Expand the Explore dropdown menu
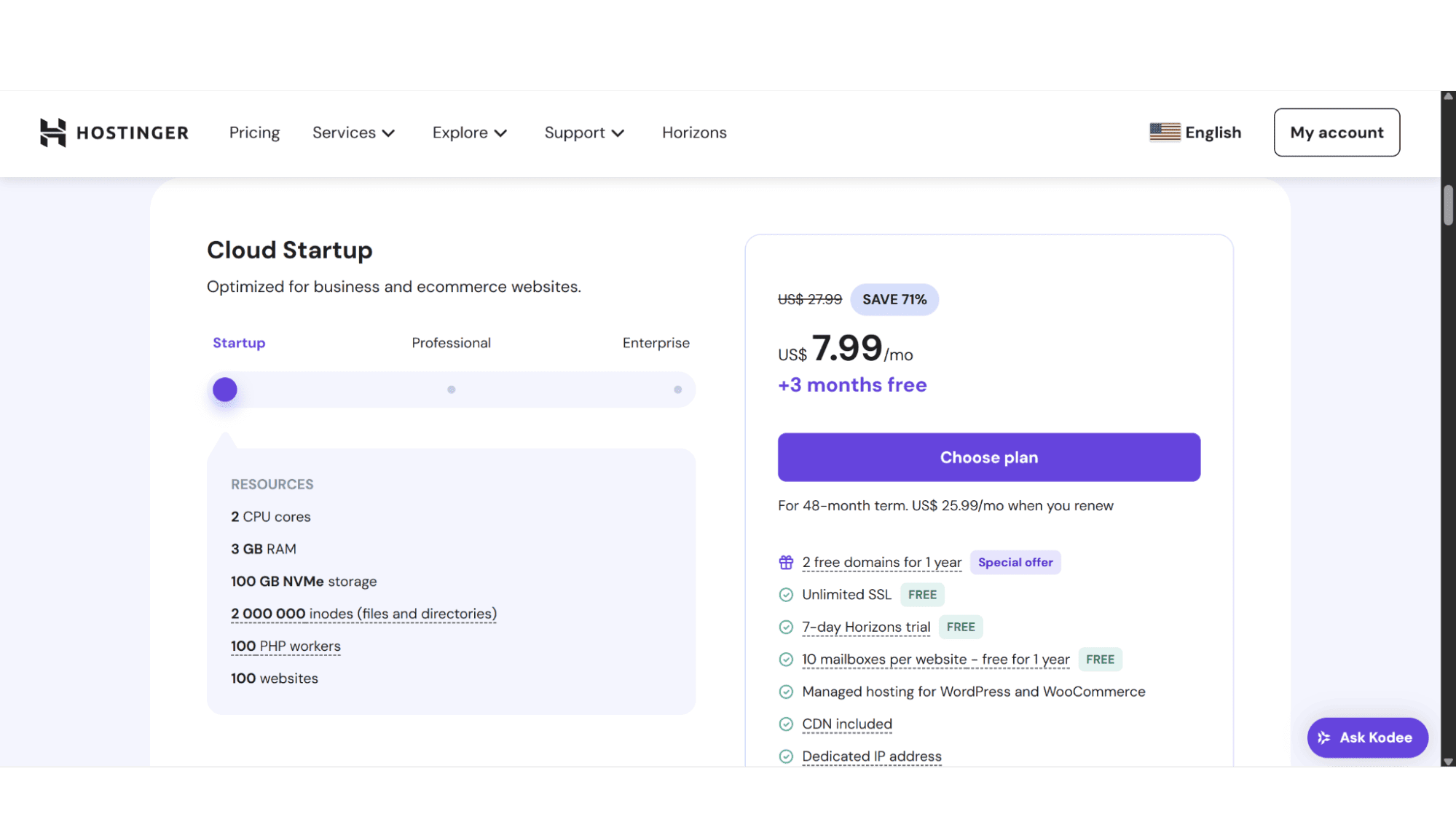Image resolution: width=1456 pixels, height=819 pixels. pos(470,132)
